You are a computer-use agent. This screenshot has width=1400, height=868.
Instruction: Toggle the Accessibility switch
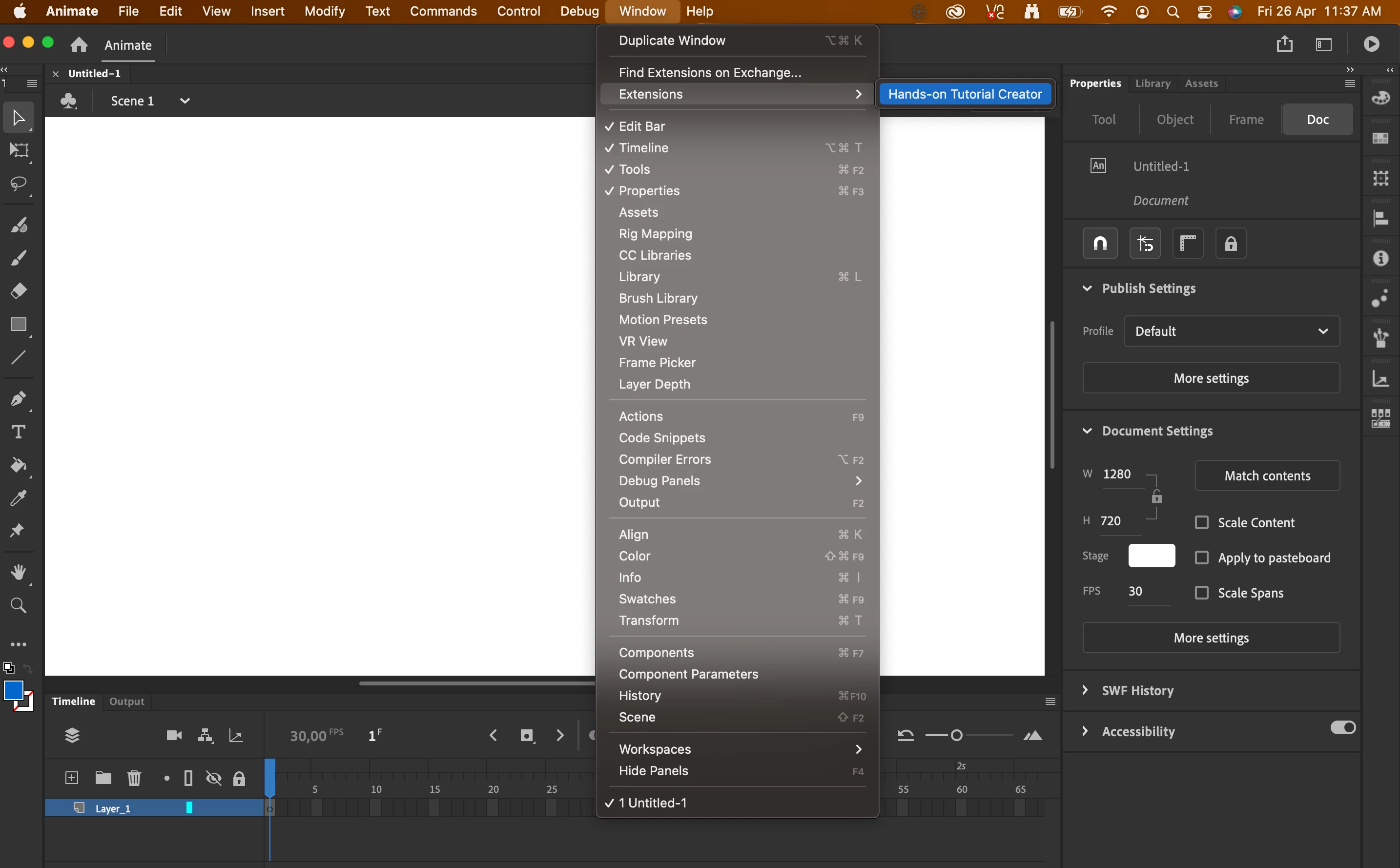pos(1342,727)
